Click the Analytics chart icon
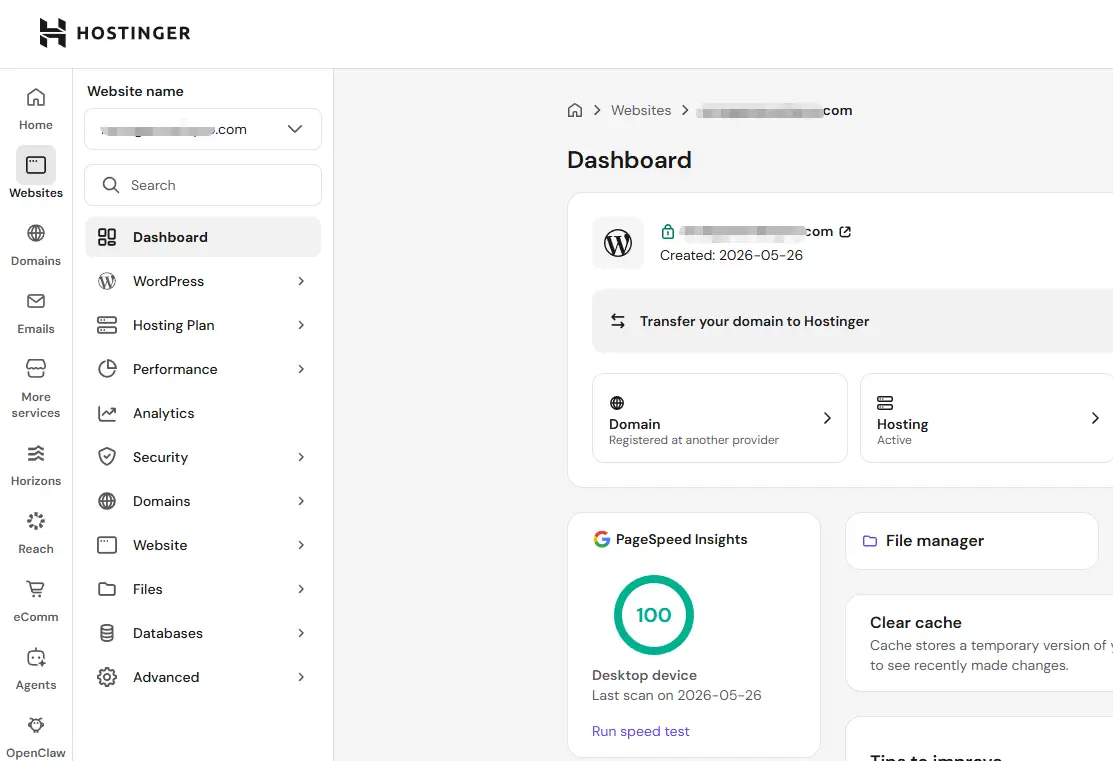 [107, 413]
